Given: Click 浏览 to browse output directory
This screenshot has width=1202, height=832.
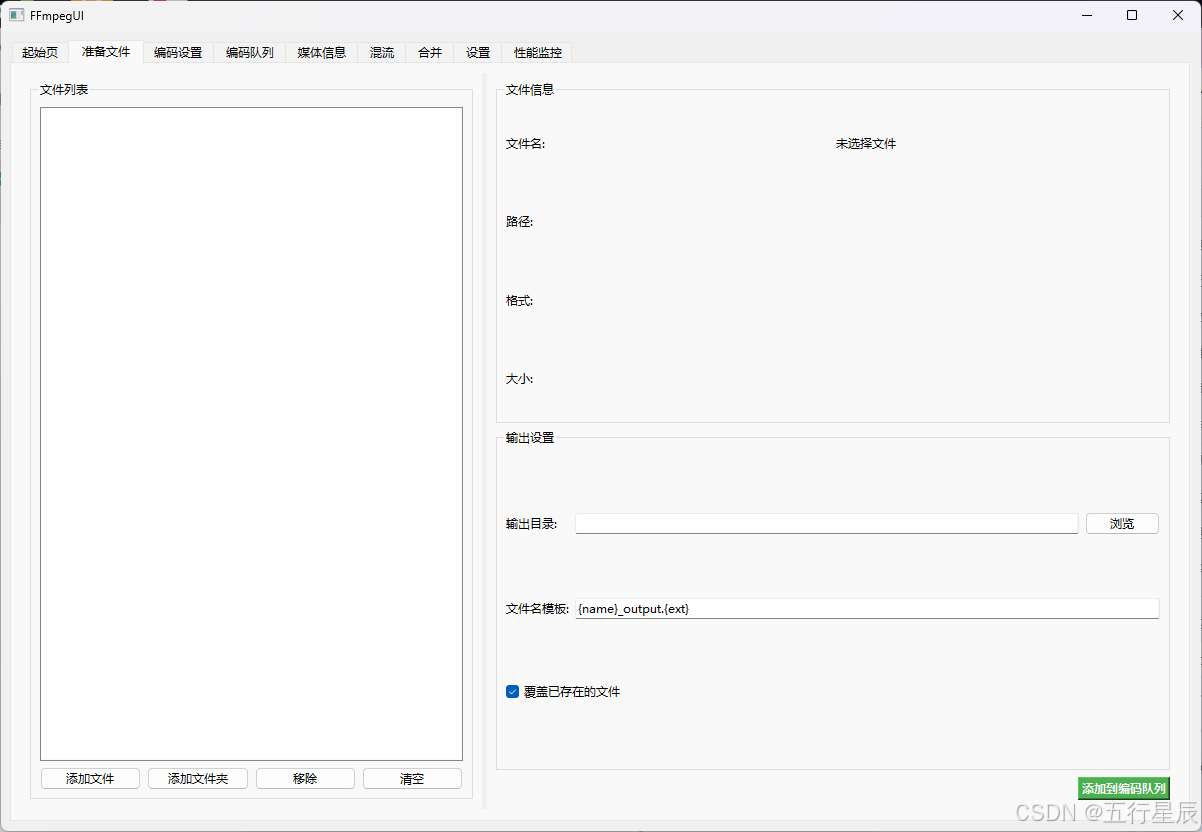Looking at the screenshot, I should coord(1122,524).
